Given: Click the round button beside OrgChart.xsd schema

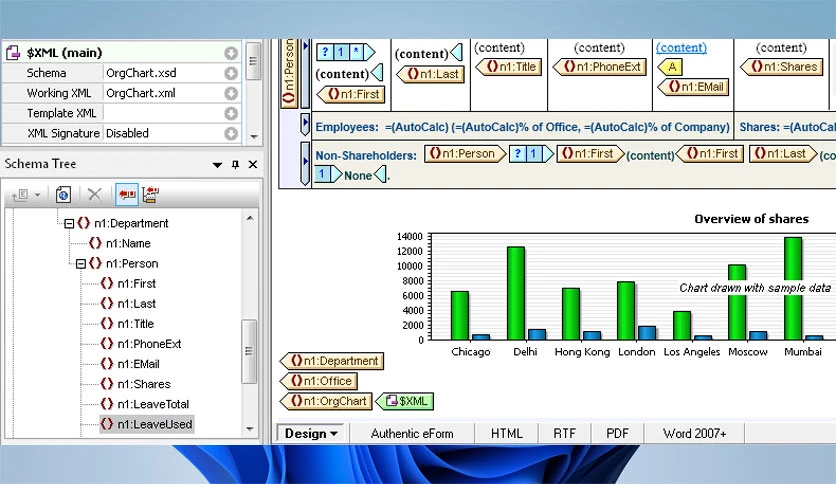Looking at the screenshot, I should click(x=231, y=73).
